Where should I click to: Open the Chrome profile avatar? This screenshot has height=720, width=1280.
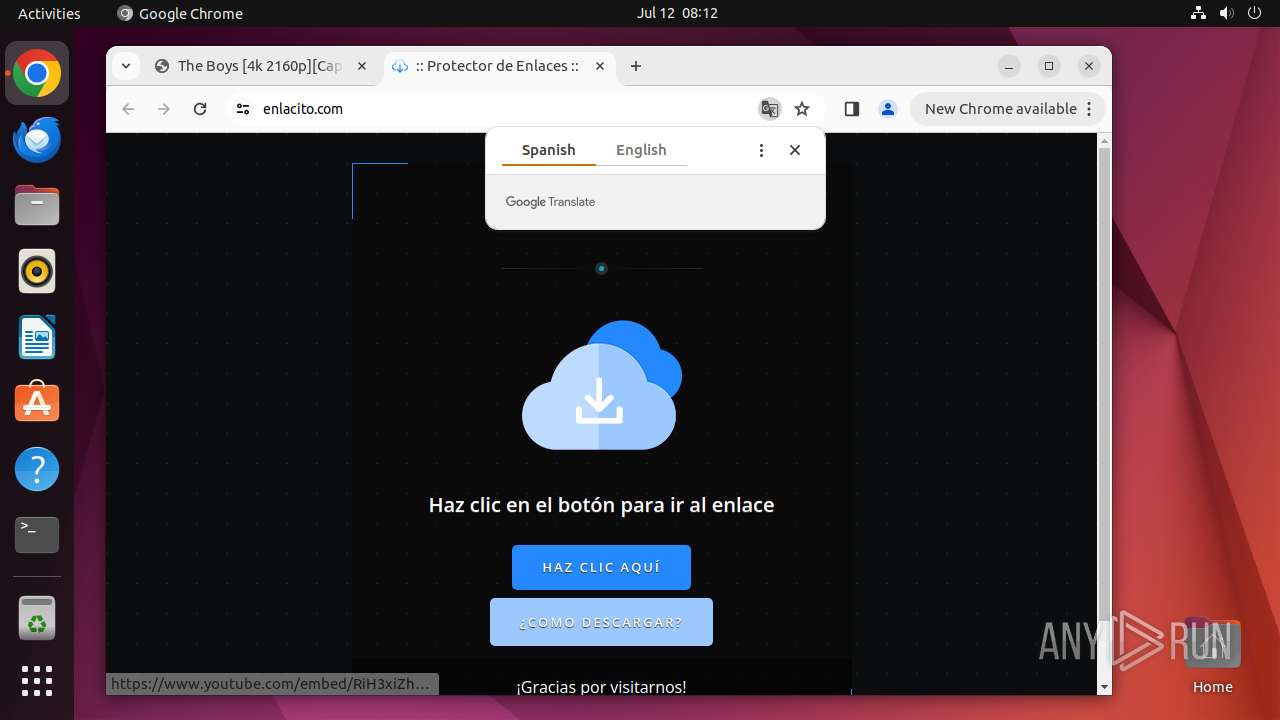coord(888,109)
